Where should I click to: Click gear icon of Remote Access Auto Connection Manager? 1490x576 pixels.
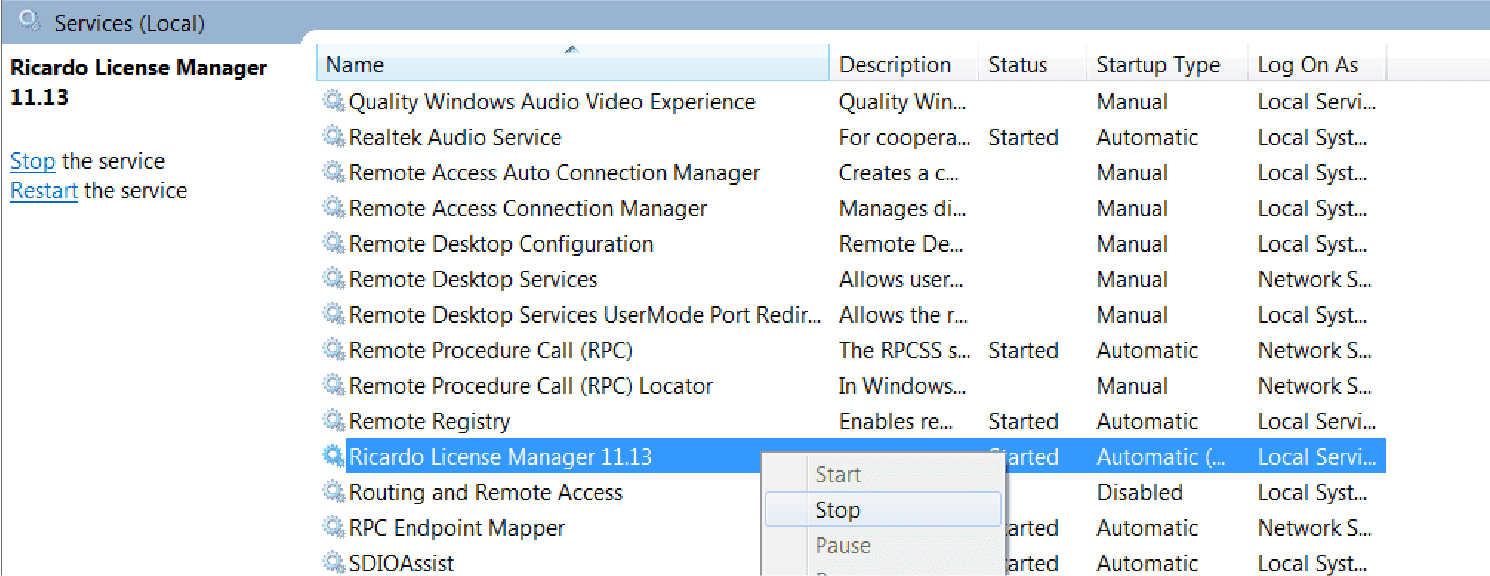(x=333, y=173)
